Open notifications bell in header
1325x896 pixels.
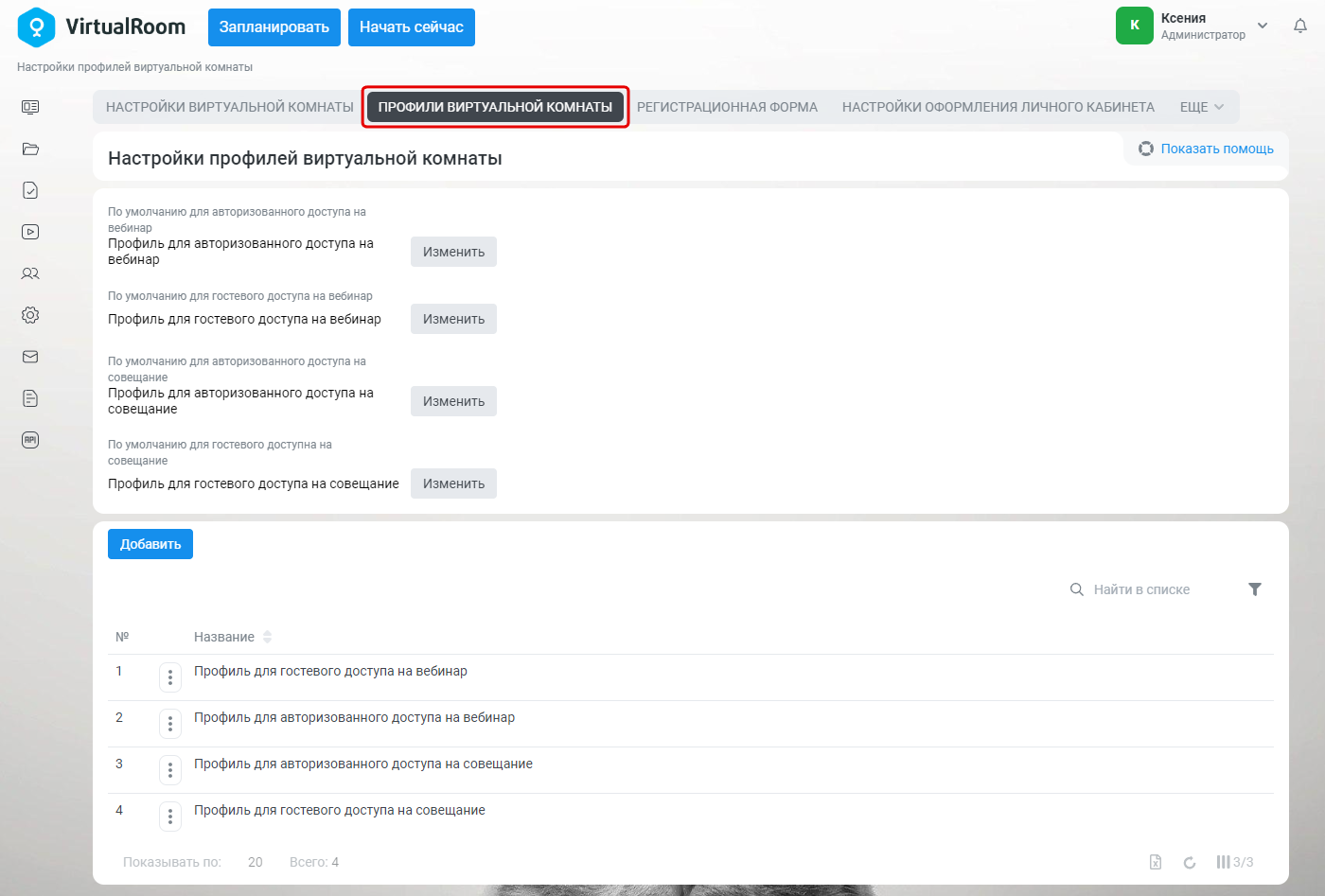pyautogui.click(x=1300, y=26)
